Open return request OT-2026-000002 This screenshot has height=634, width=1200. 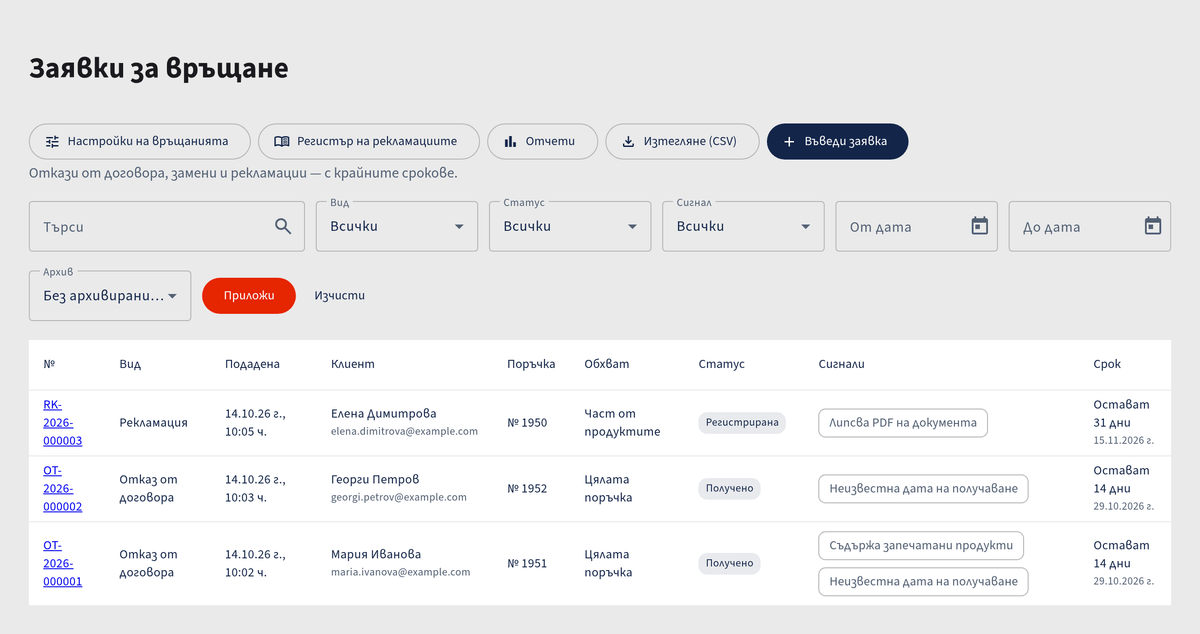pyautogui.click(x=62, y=488)
